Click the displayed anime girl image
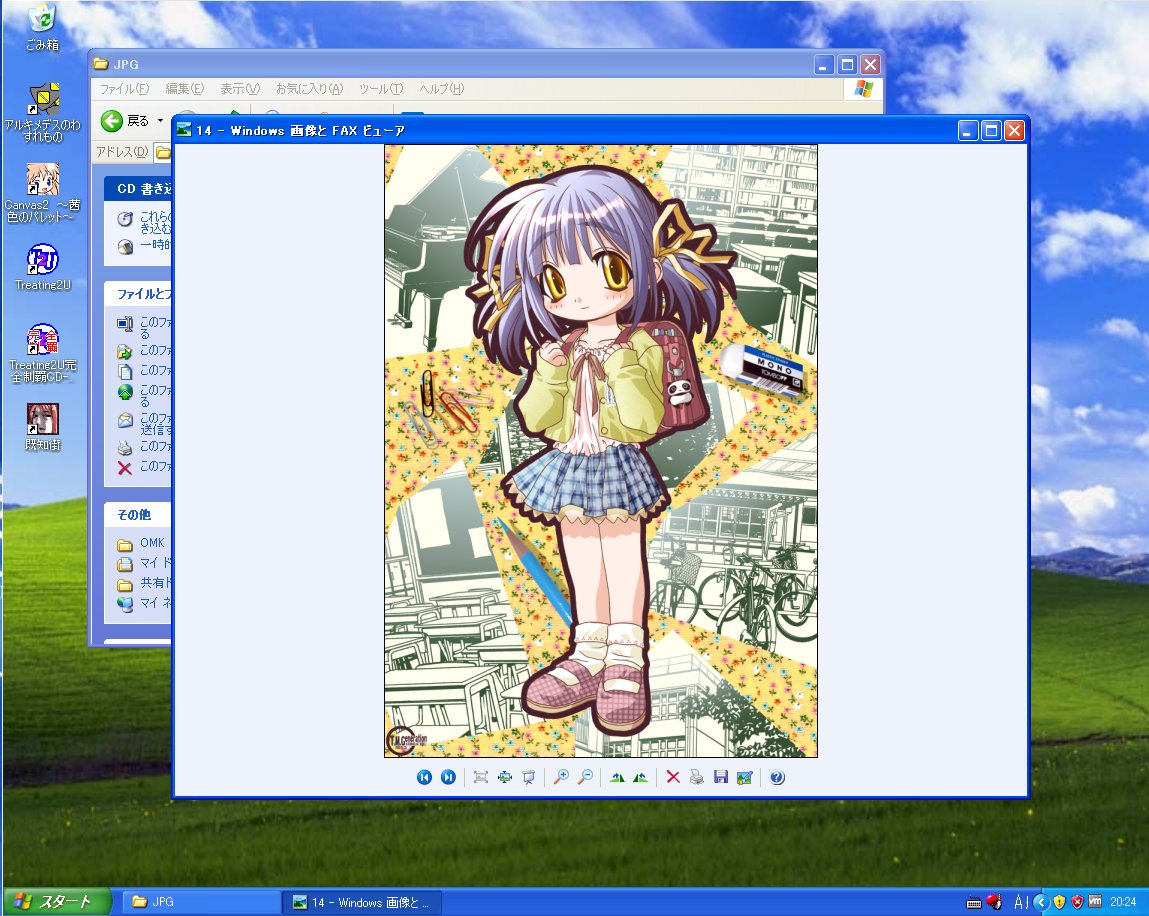Screen dimensions: 1149x916 [x=601, y=451]
